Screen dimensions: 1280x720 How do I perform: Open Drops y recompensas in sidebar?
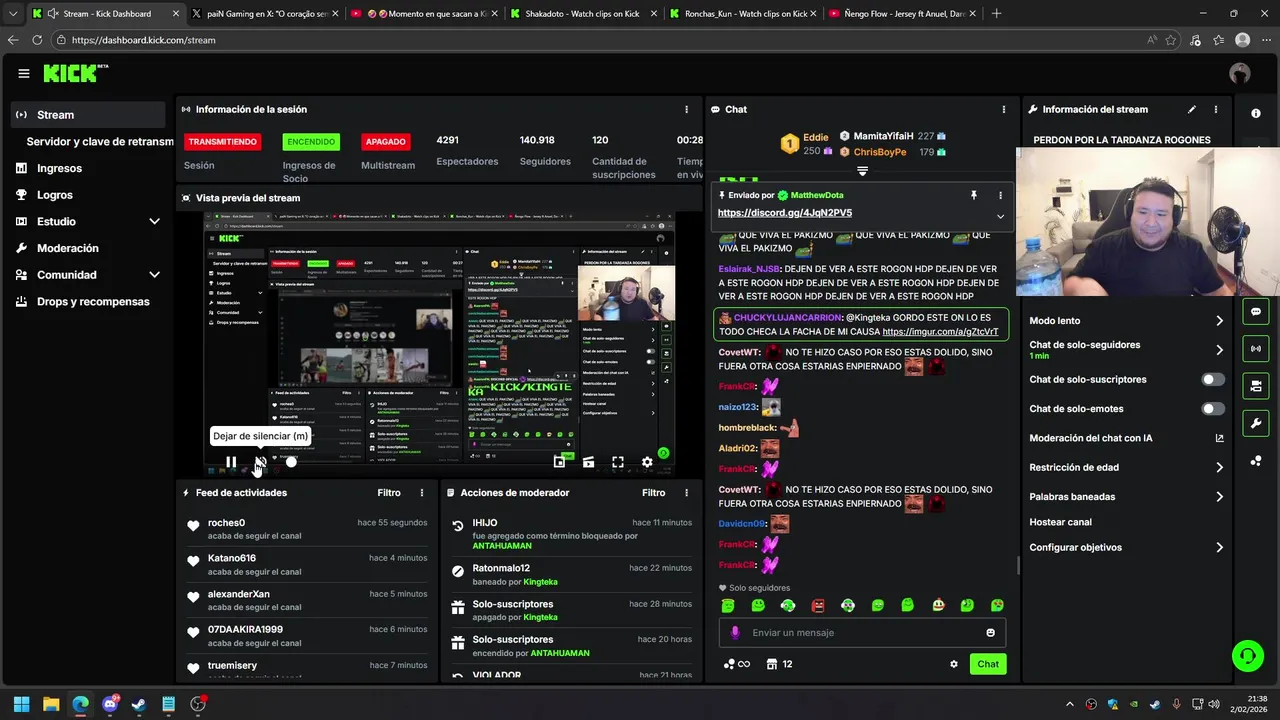pyautogui.click(x=88, y=301)
